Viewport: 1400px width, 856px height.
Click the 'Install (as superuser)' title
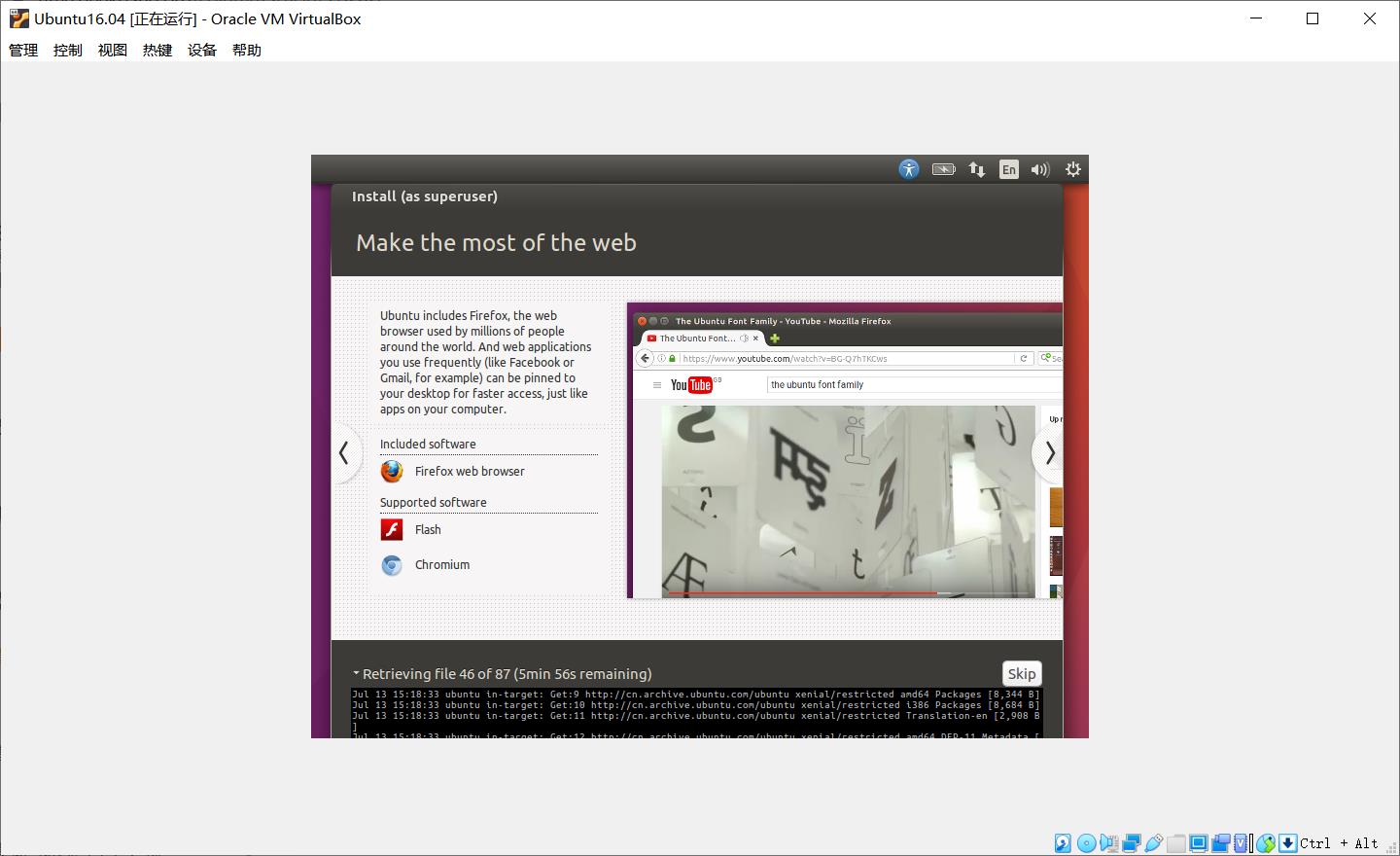[425, 196]
